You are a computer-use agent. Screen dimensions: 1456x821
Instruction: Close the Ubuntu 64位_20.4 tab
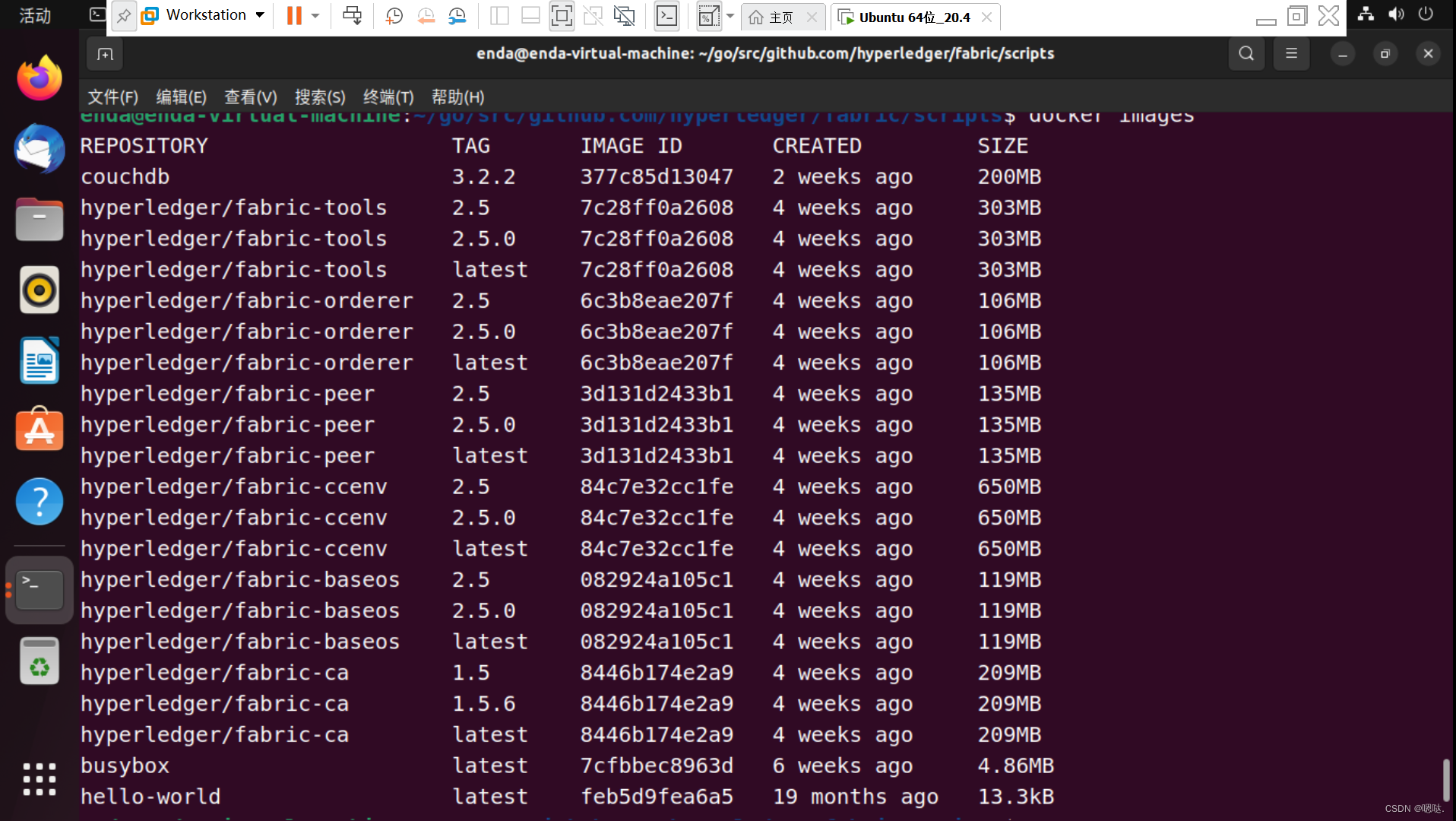986,17
